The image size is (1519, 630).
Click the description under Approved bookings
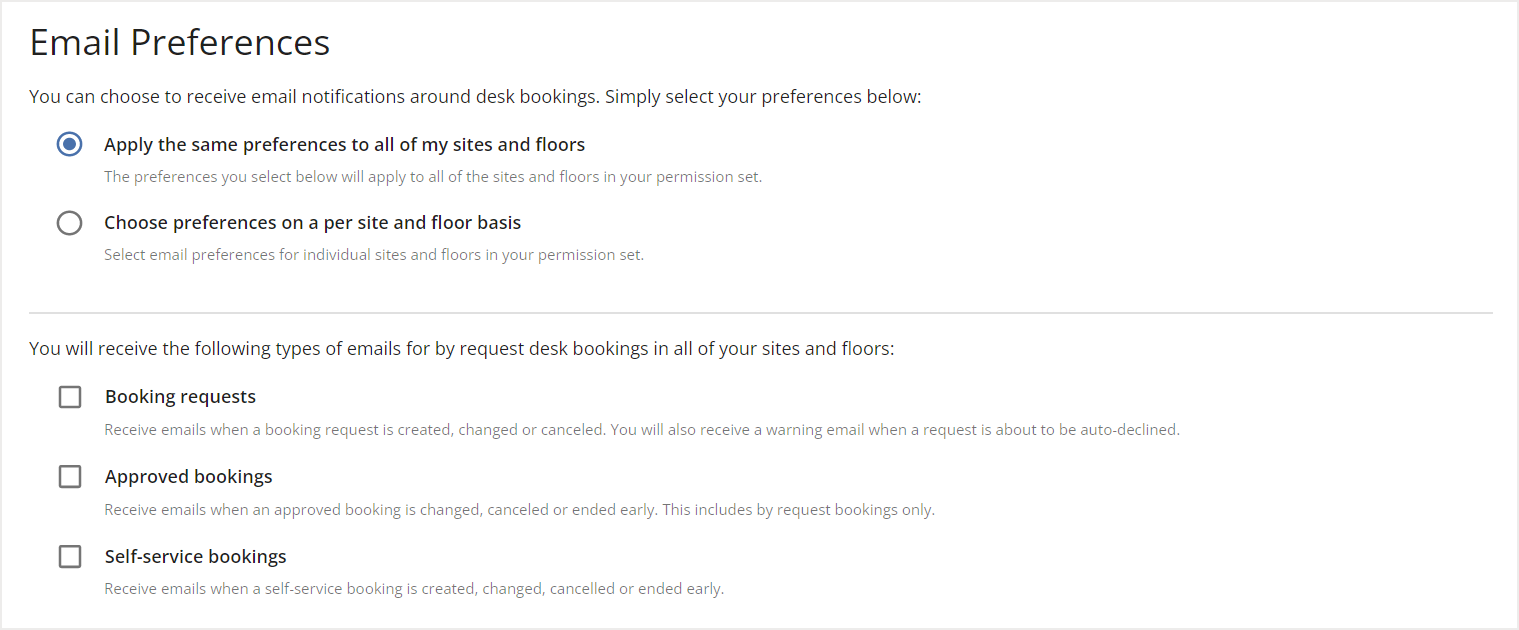pos(519,509)
